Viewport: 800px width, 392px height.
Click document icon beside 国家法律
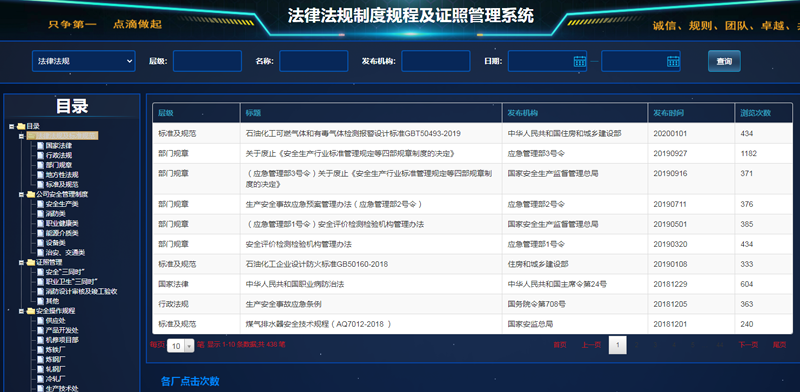tap(41, 145)
